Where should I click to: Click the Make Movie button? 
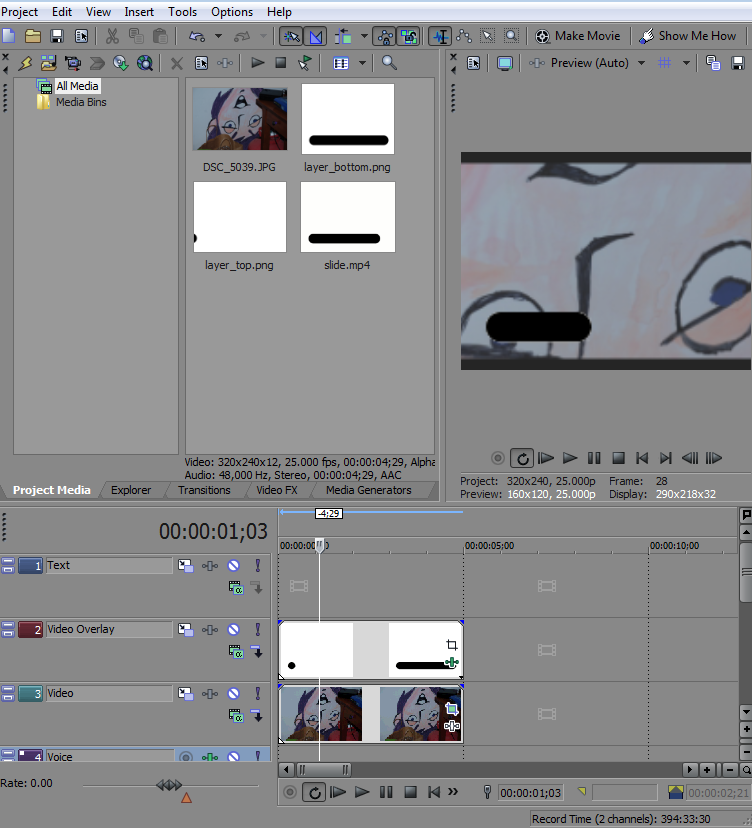pyautogui.click(x=578, y=36)
